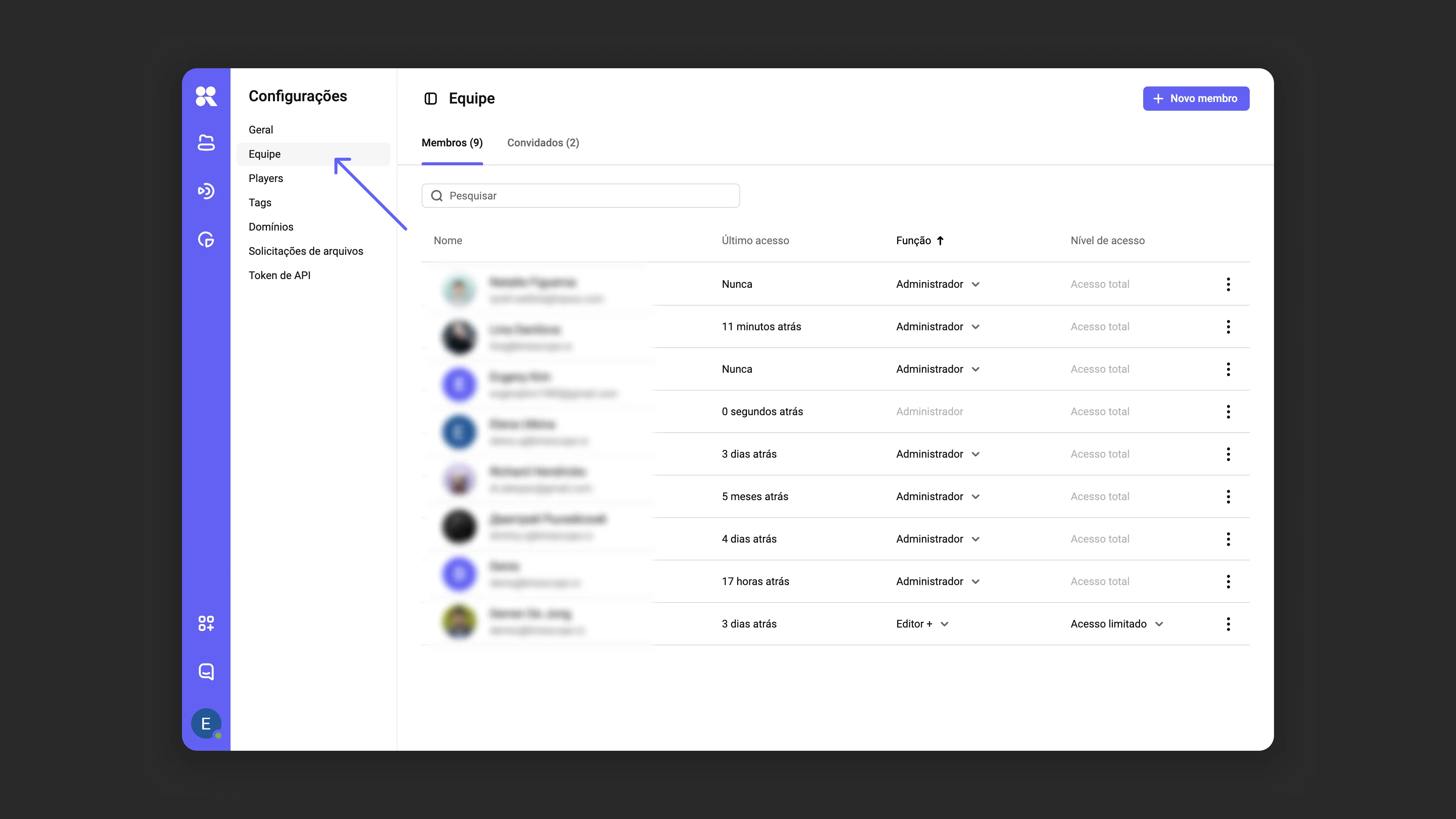Toggle the sidebar panel icon beside Equipe
The height and width of the screenshot is (819, 1456).
tap(431, 98)
